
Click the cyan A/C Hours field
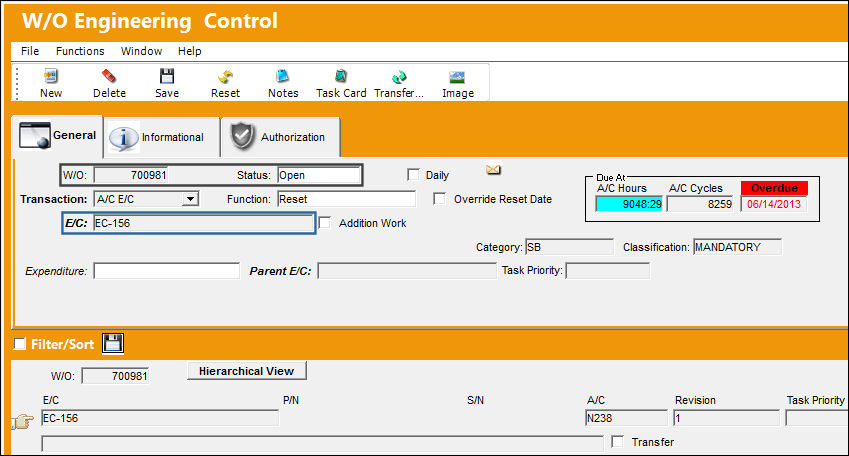(x=629, y=204)
